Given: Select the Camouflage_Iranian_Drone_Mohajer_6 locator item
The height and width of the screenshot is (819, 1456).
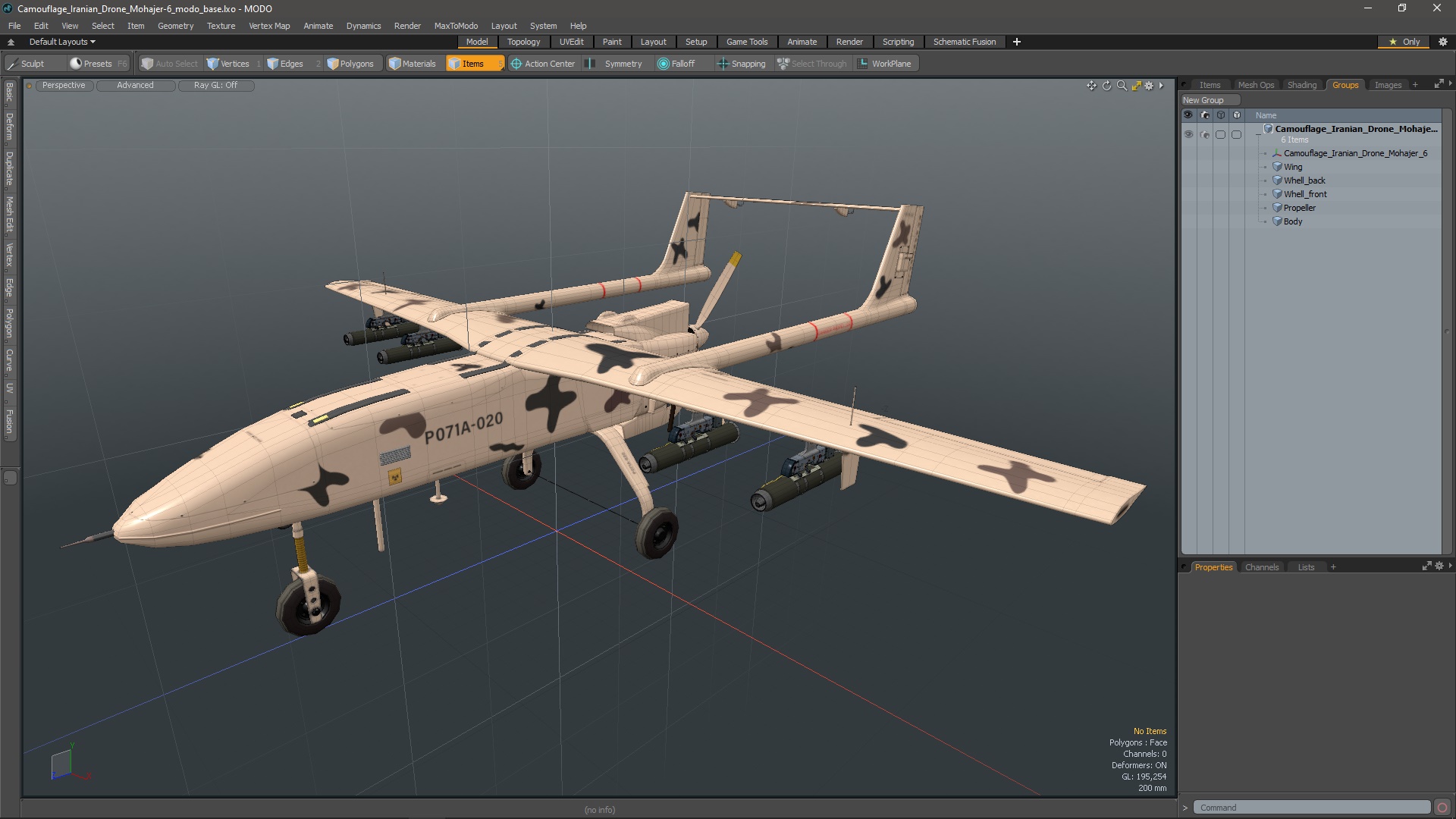Looking at the screenshot, I should pyautogui.click(x=1355, y=153).
